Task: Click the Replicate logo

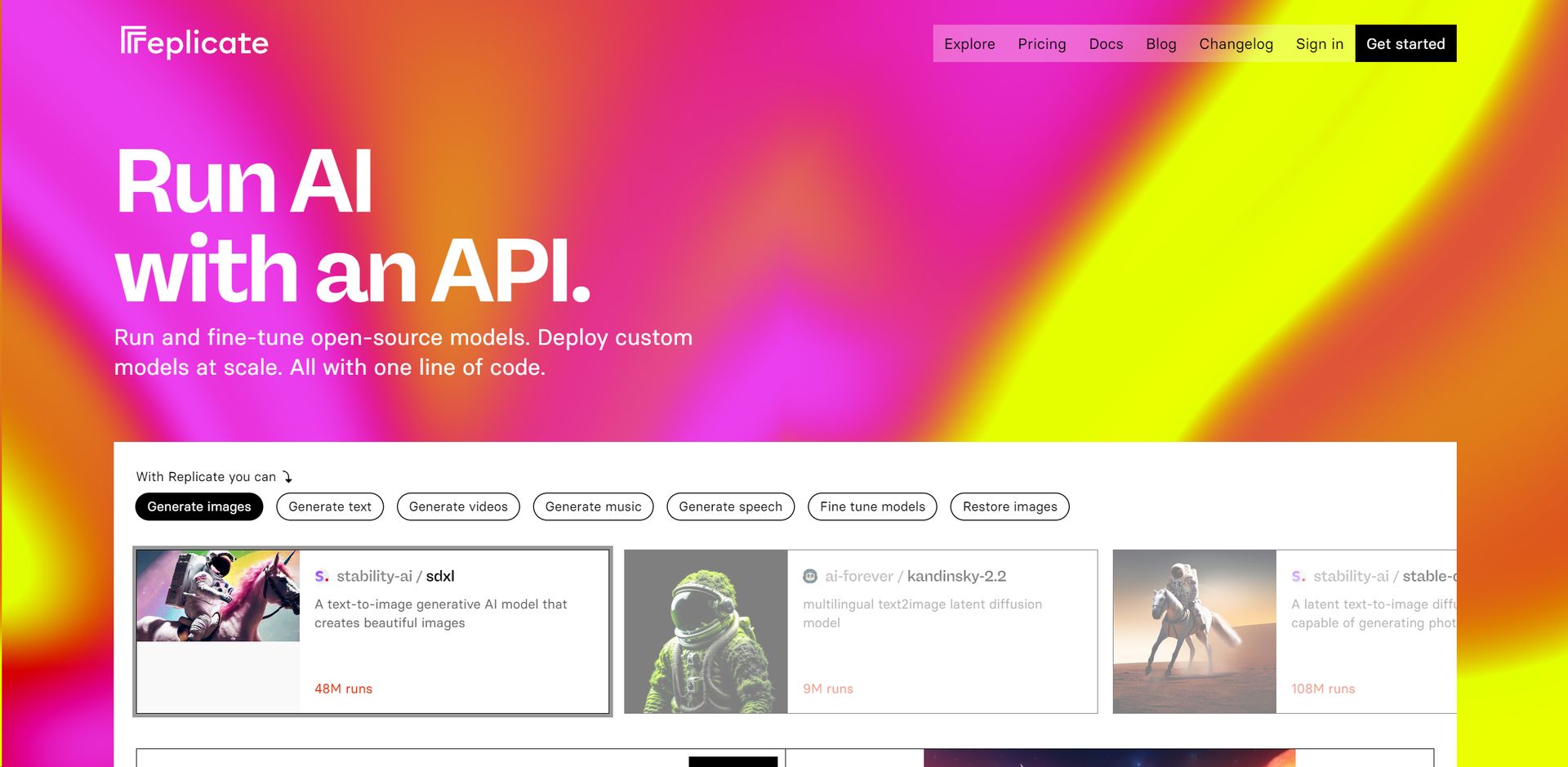Action: click(194, 42)
